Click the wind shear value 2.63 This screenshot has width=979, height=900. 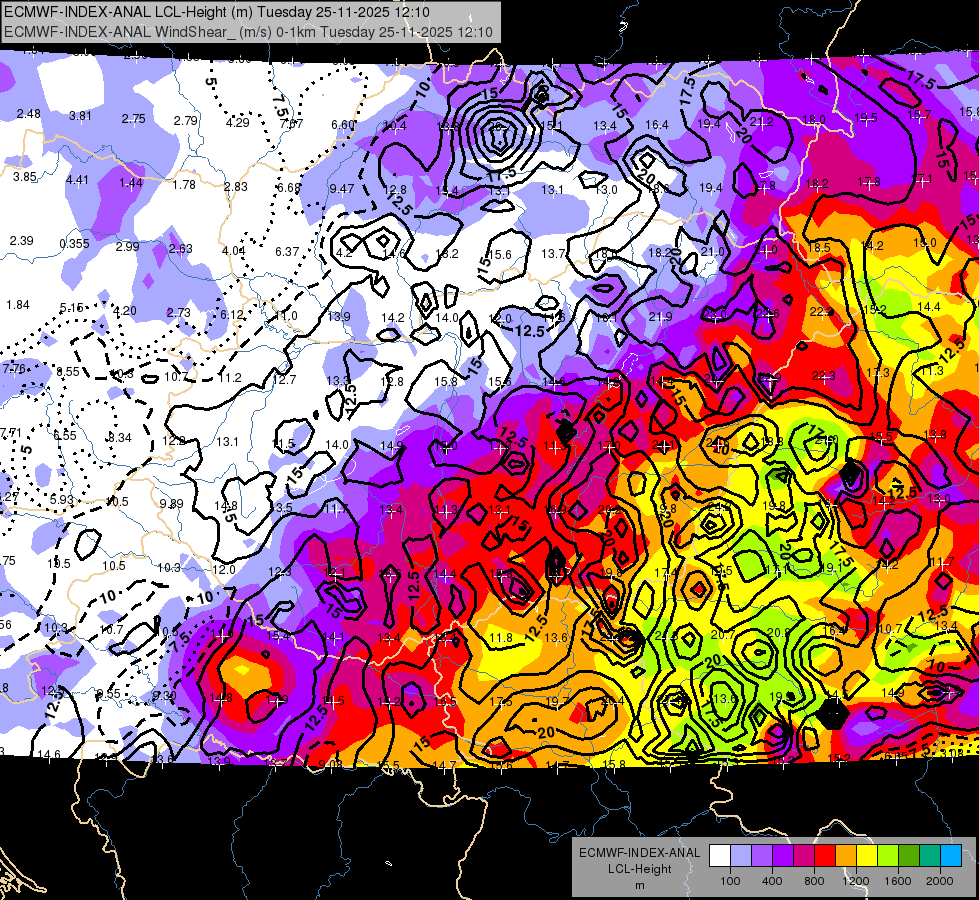point(180,249)
